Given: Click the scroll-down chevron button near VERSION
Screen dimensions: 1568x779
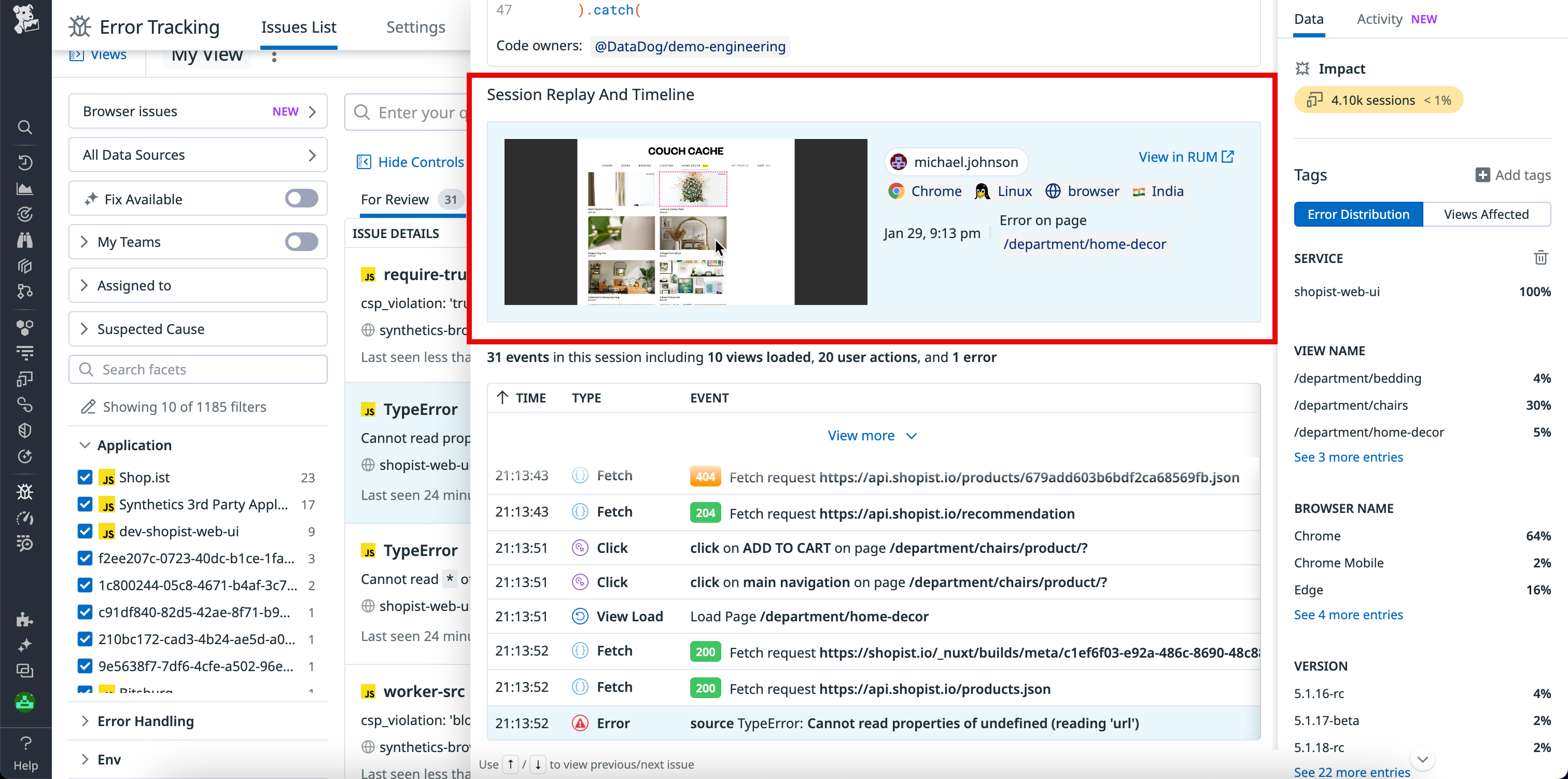Looking at the screenshot, I should pyautogui.click(x=1422, y=759).
